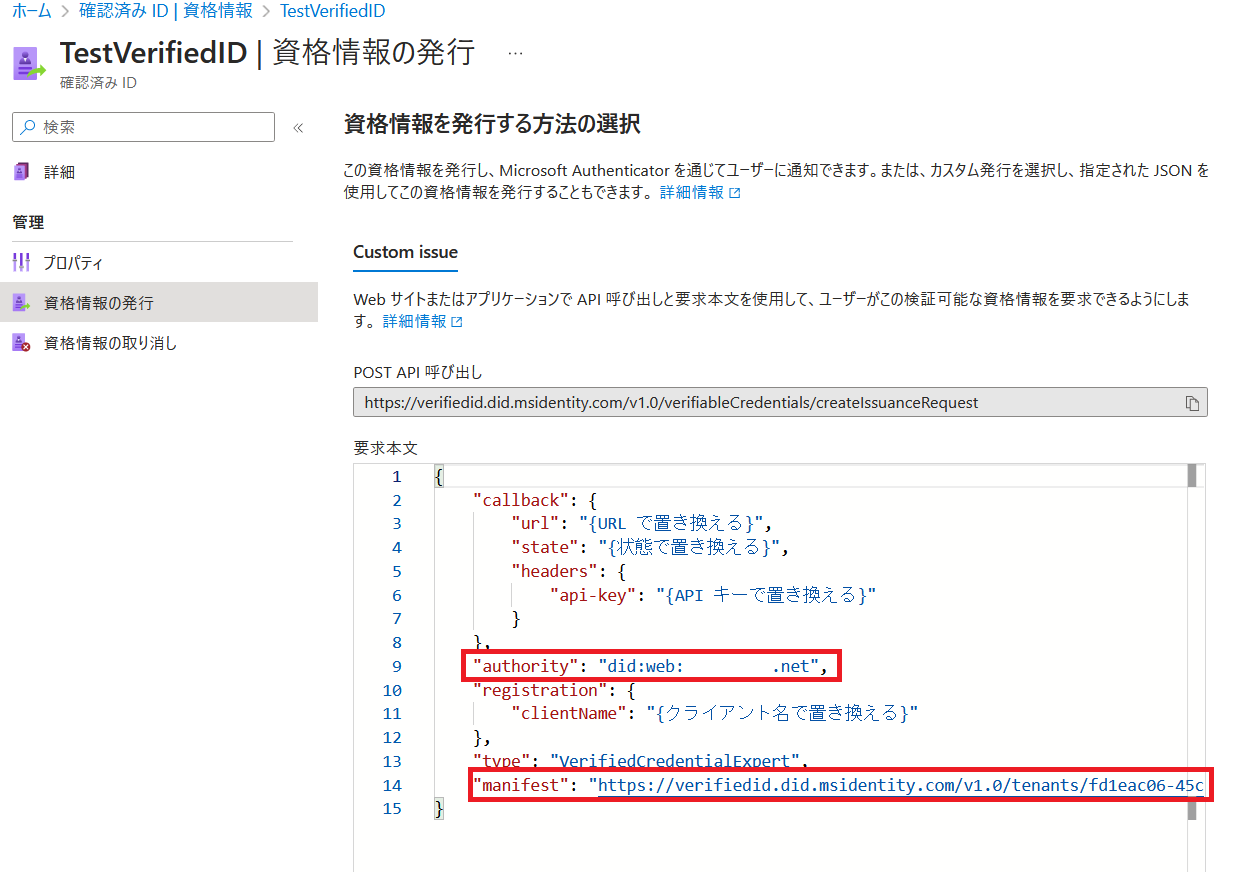Click the 資格情報の取り消し sidebar icon
1255x872 pixels.
22,343
